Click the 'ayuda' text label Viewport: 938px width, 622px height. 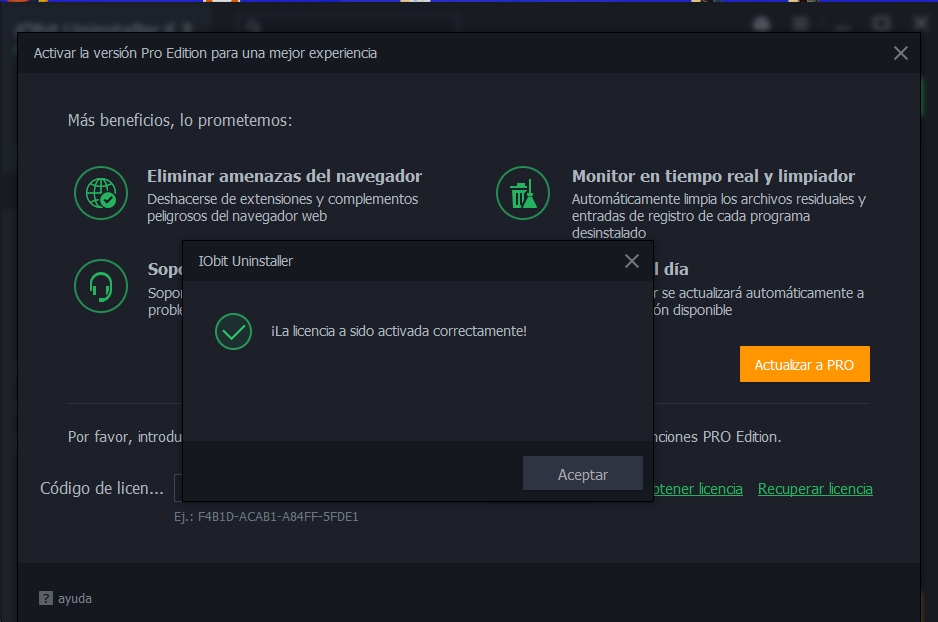(x=75, y=599)
